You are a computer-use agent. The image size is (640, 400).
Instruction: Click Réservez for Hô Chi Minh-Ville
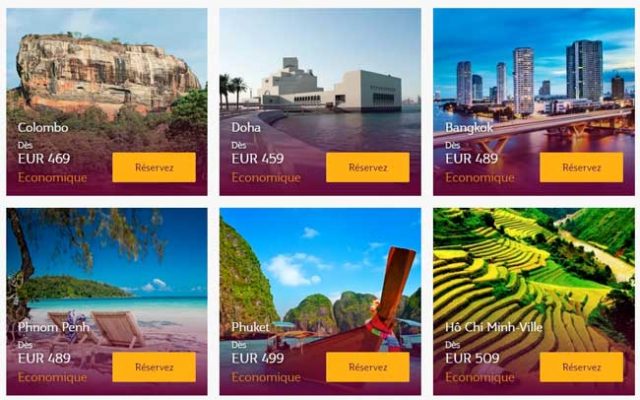581,367
